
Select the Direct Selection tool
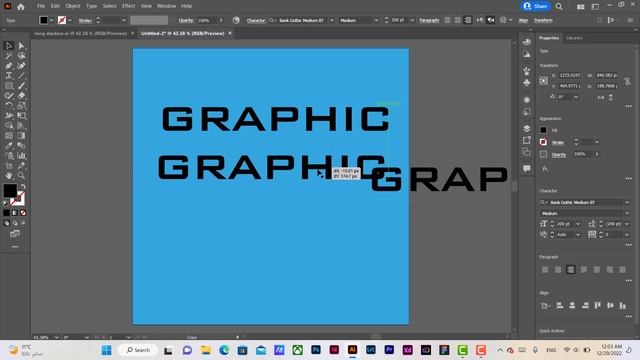click(x=21, y=46)
